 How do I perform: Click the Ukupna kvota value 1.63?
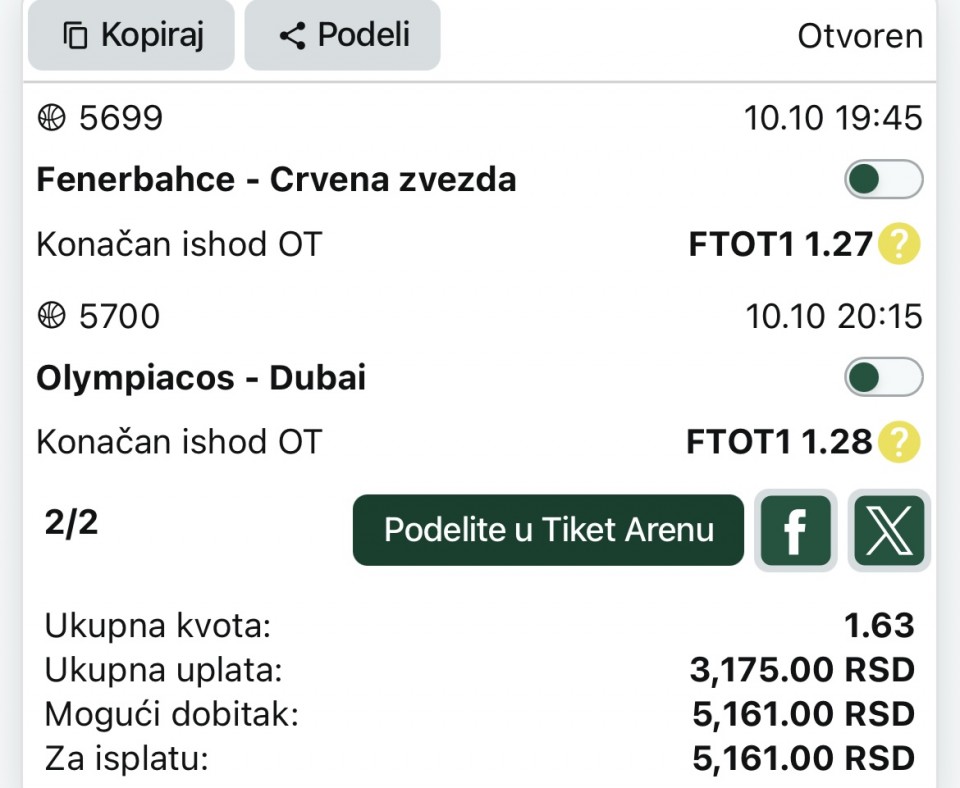(x=879, y=626)
